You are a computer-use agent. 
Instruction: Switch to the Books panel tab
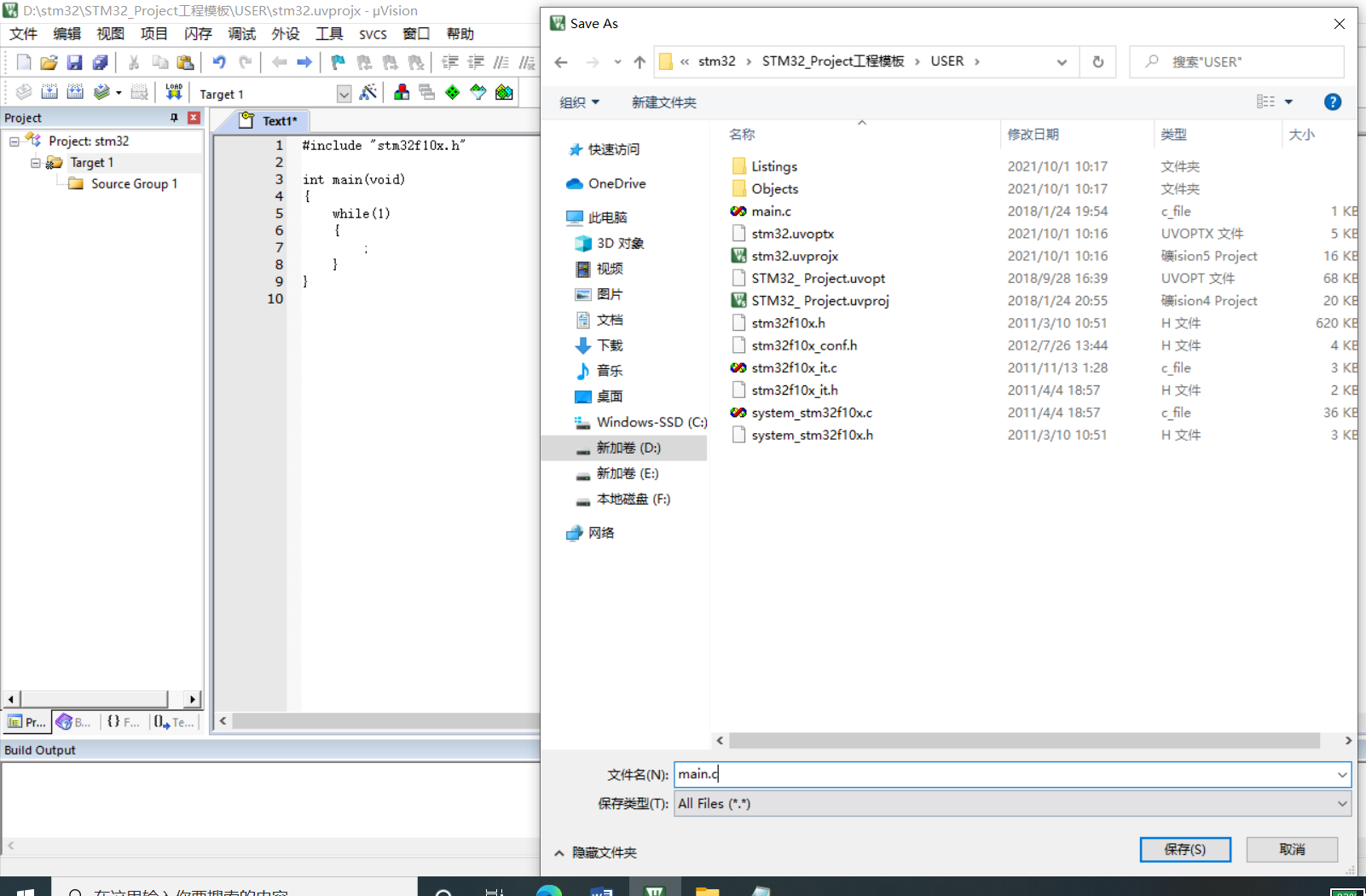74,722
